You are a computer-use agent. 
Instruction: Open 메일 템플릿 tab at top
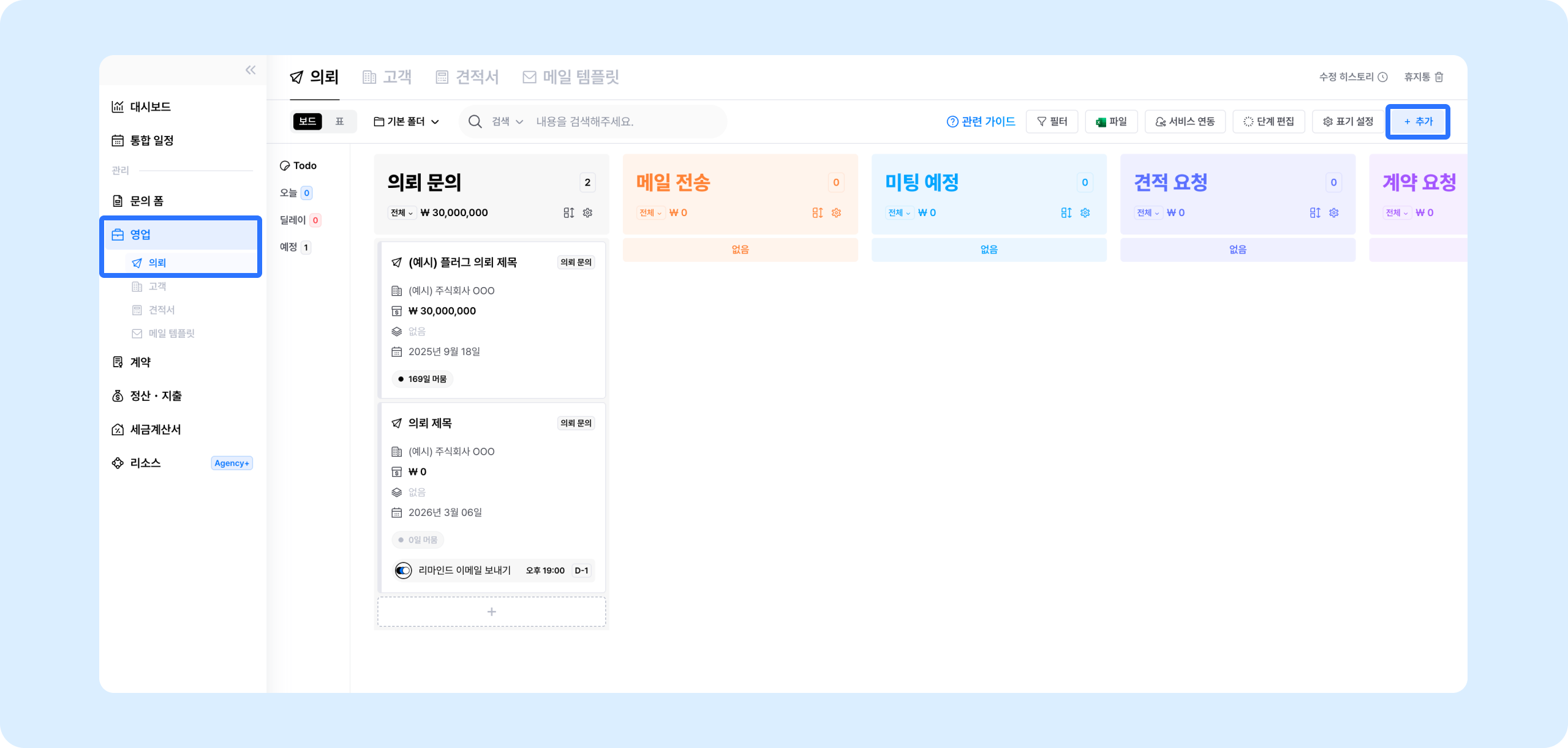571,77
